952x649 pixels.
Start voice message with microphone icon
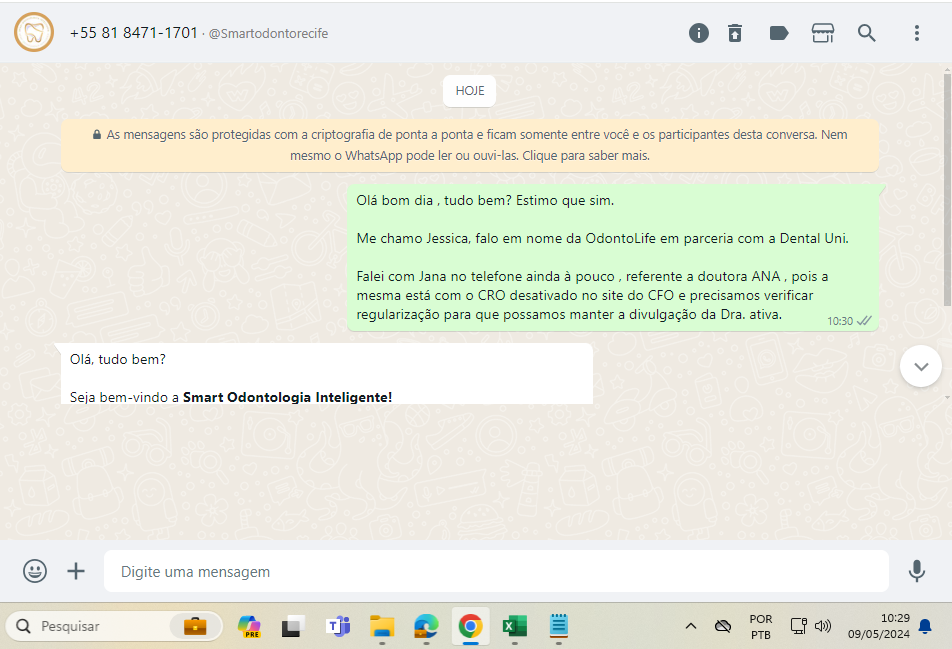point(917,571)
